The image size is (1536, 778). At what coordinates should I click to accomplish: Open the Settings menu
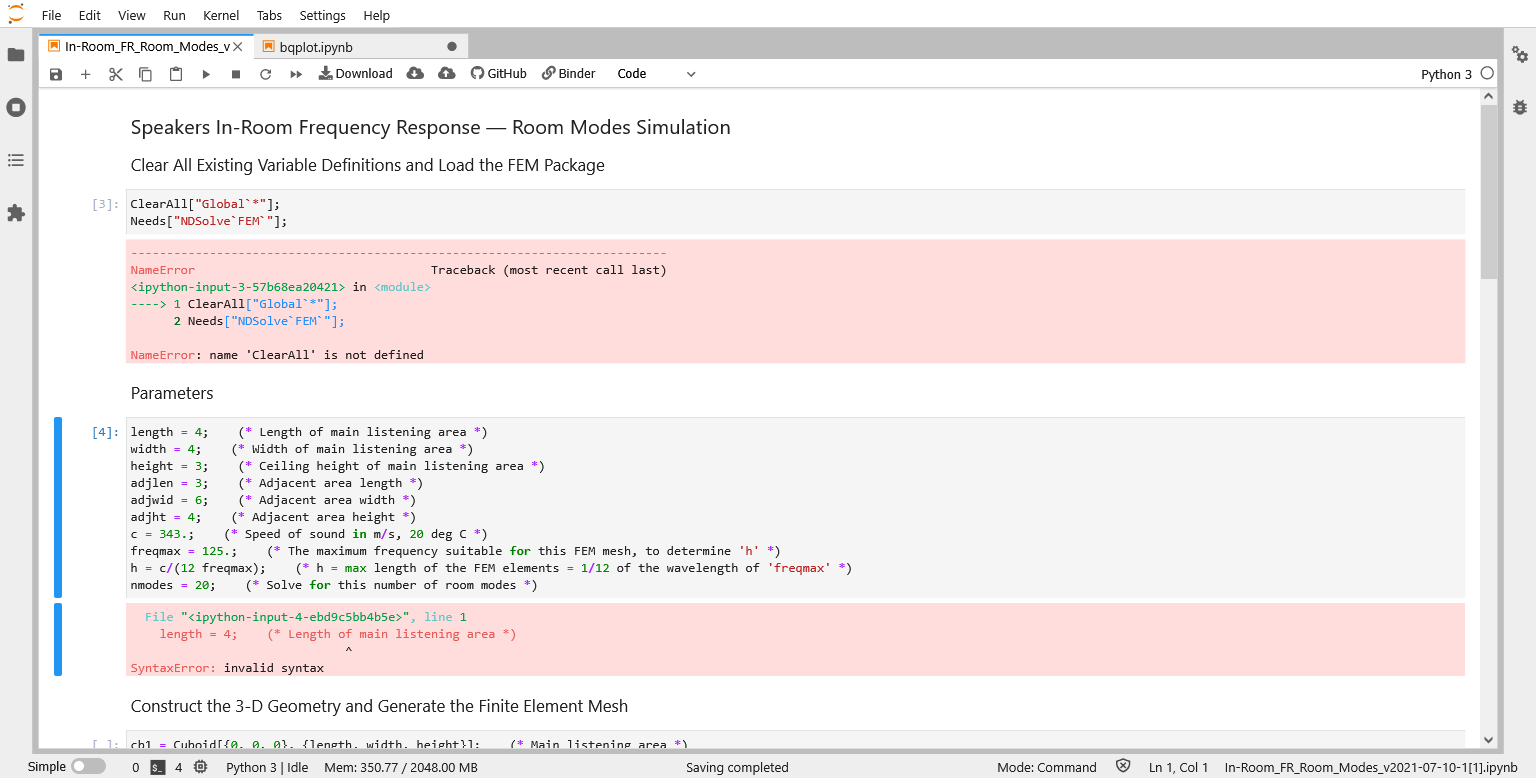click(x=322, y=15)
